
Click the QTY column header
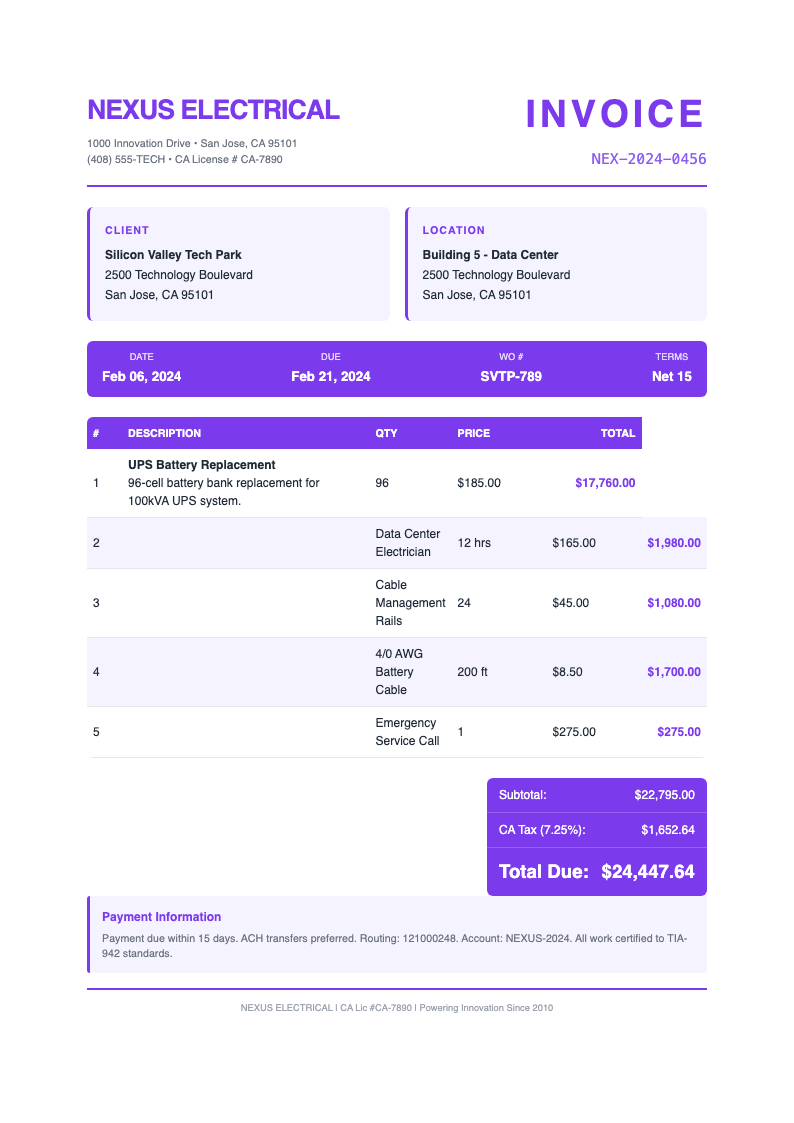(x=386, y=433)
